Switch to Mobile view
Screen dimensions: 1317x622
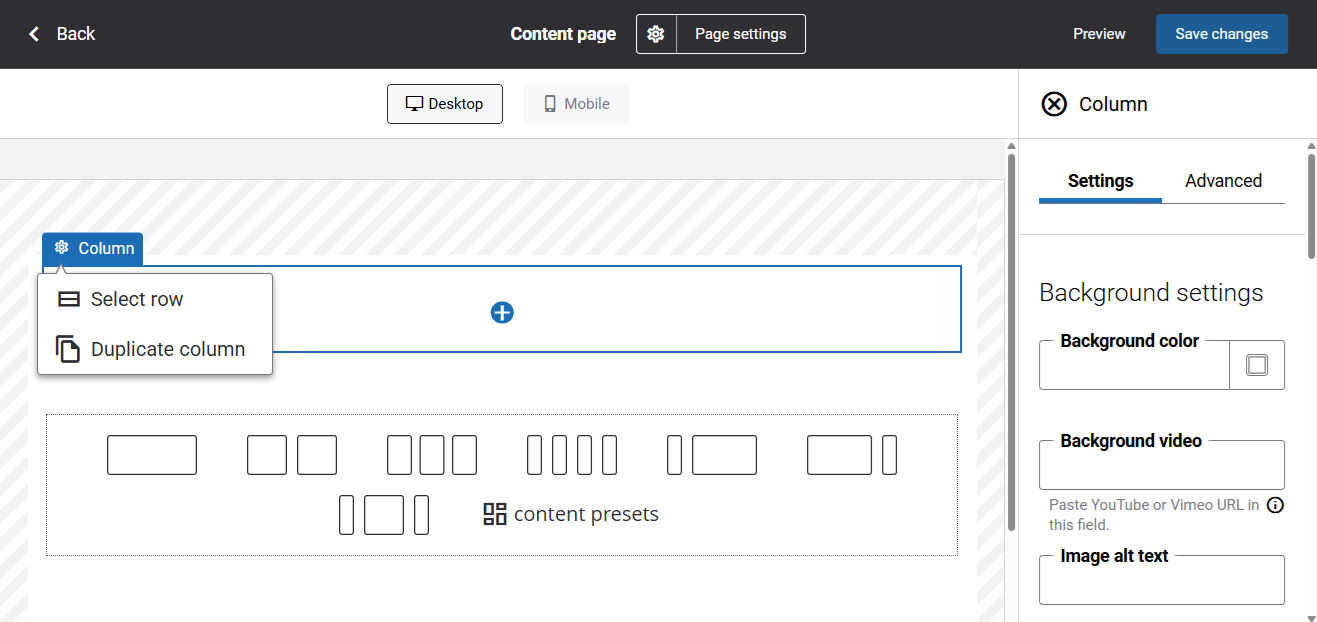[576, 104]
